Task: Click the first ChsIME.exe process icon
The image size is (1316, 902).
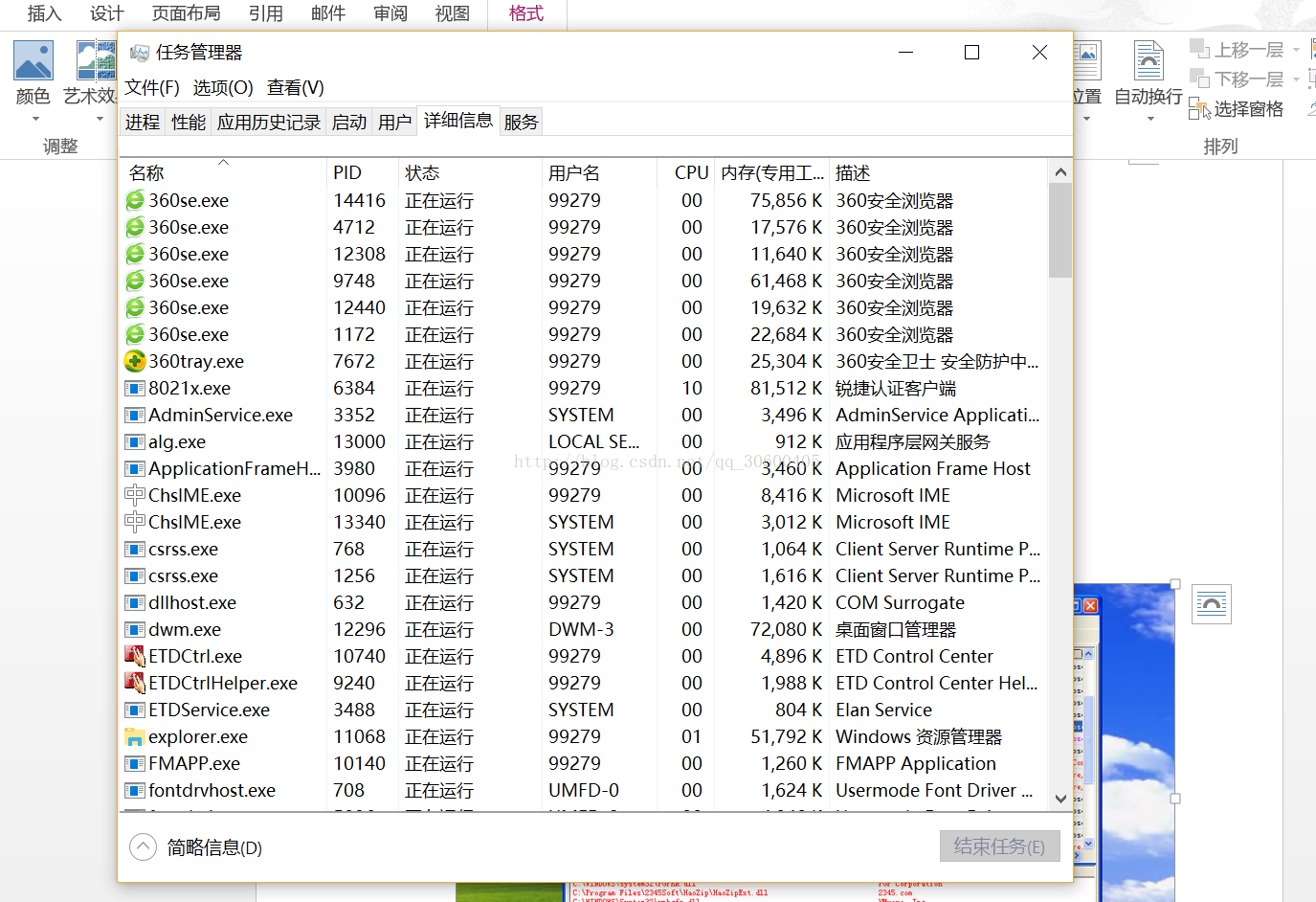Action: coord(135,495)
